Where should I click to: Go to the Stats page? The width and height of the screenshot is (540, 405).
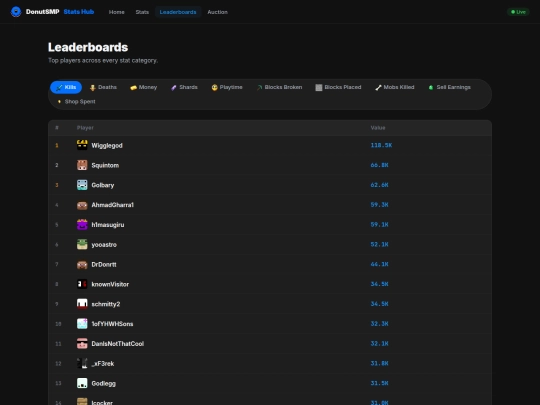click(142, 12)
